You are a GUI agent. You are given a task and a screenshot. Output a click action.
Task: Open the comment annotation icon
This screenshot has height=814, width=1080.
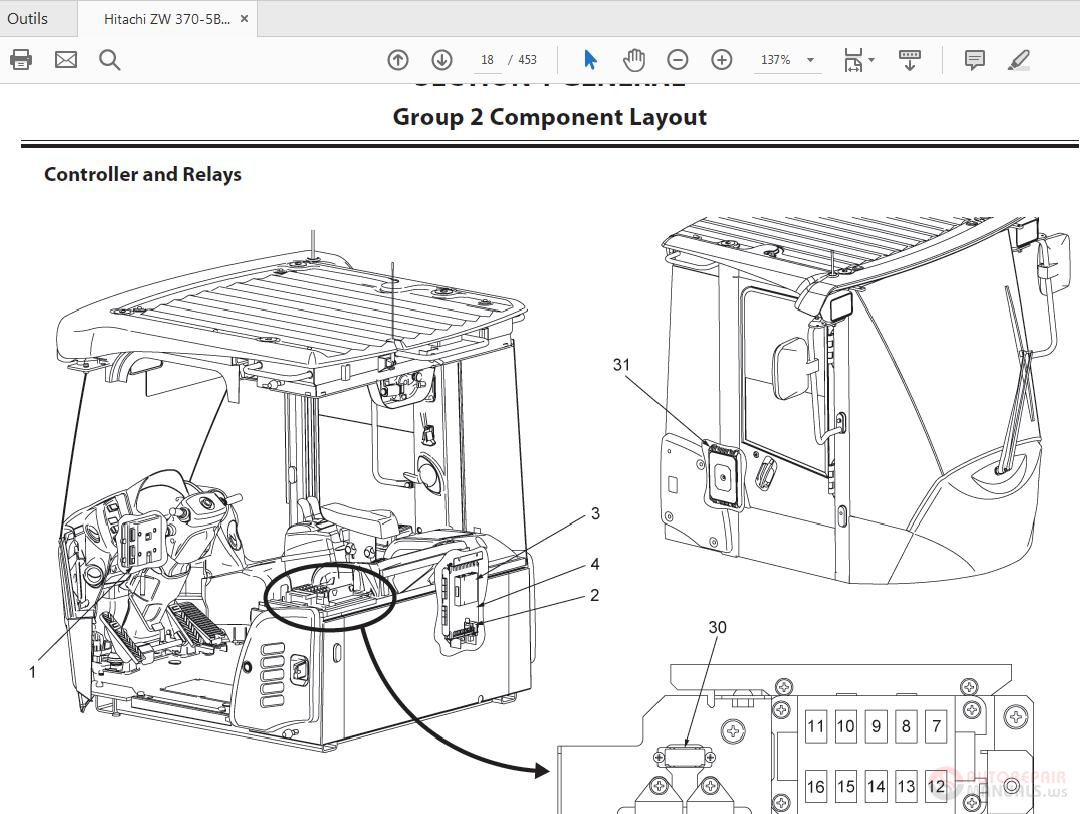point(973,60)
